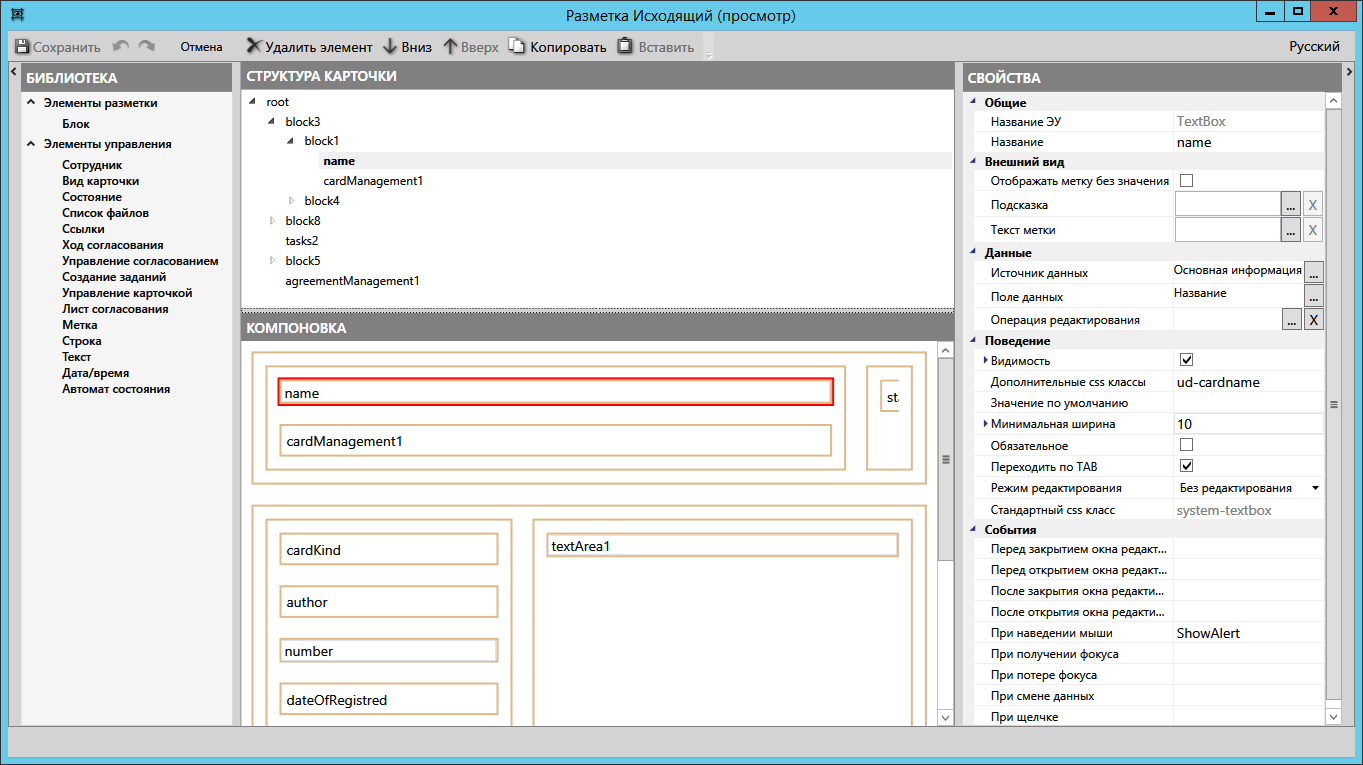Click the undo arrow icon in toolbar
1363x765 pixels.
[x=121, y=47]
